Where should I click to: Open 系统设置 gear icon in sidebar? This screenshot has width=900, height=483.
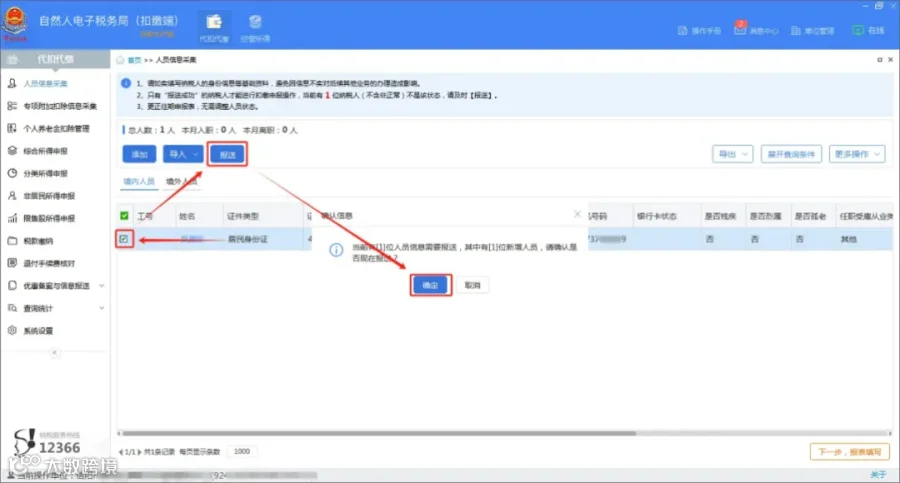click(12, 330)
